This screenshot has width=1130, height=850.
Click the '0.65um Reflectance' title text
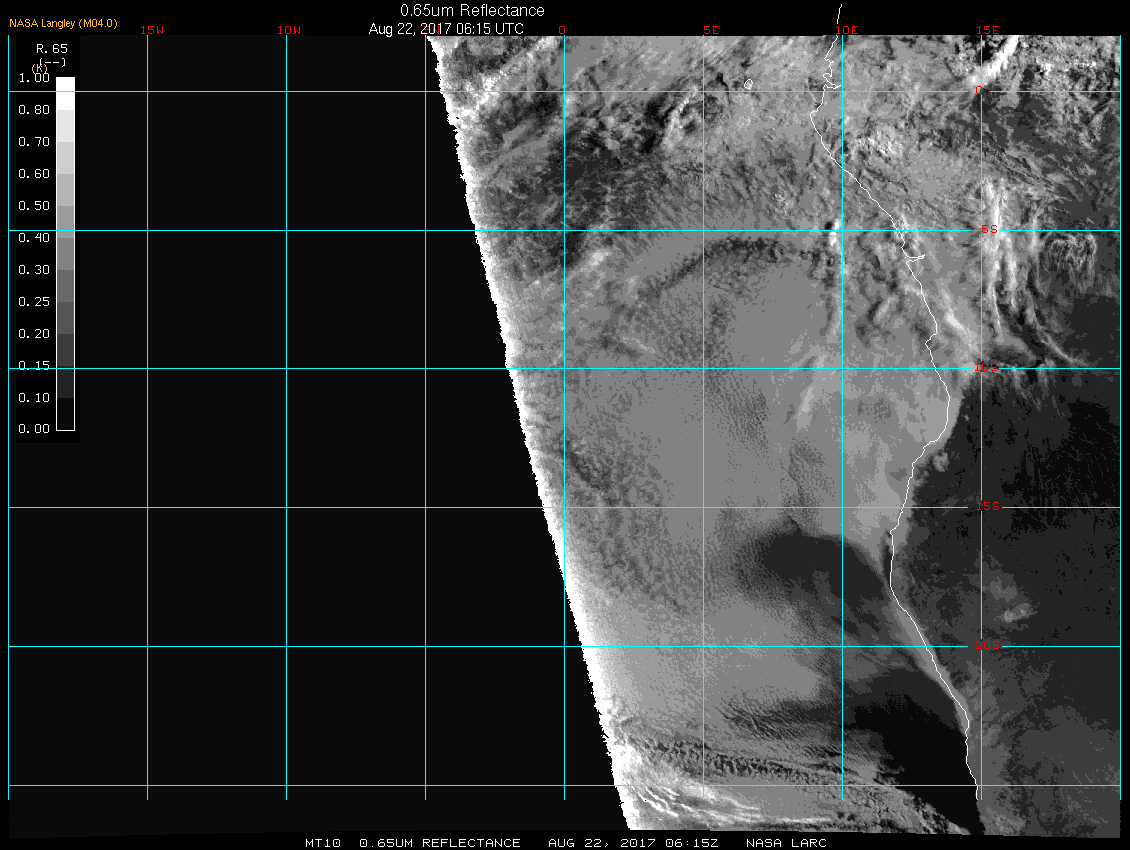point(472,11)
